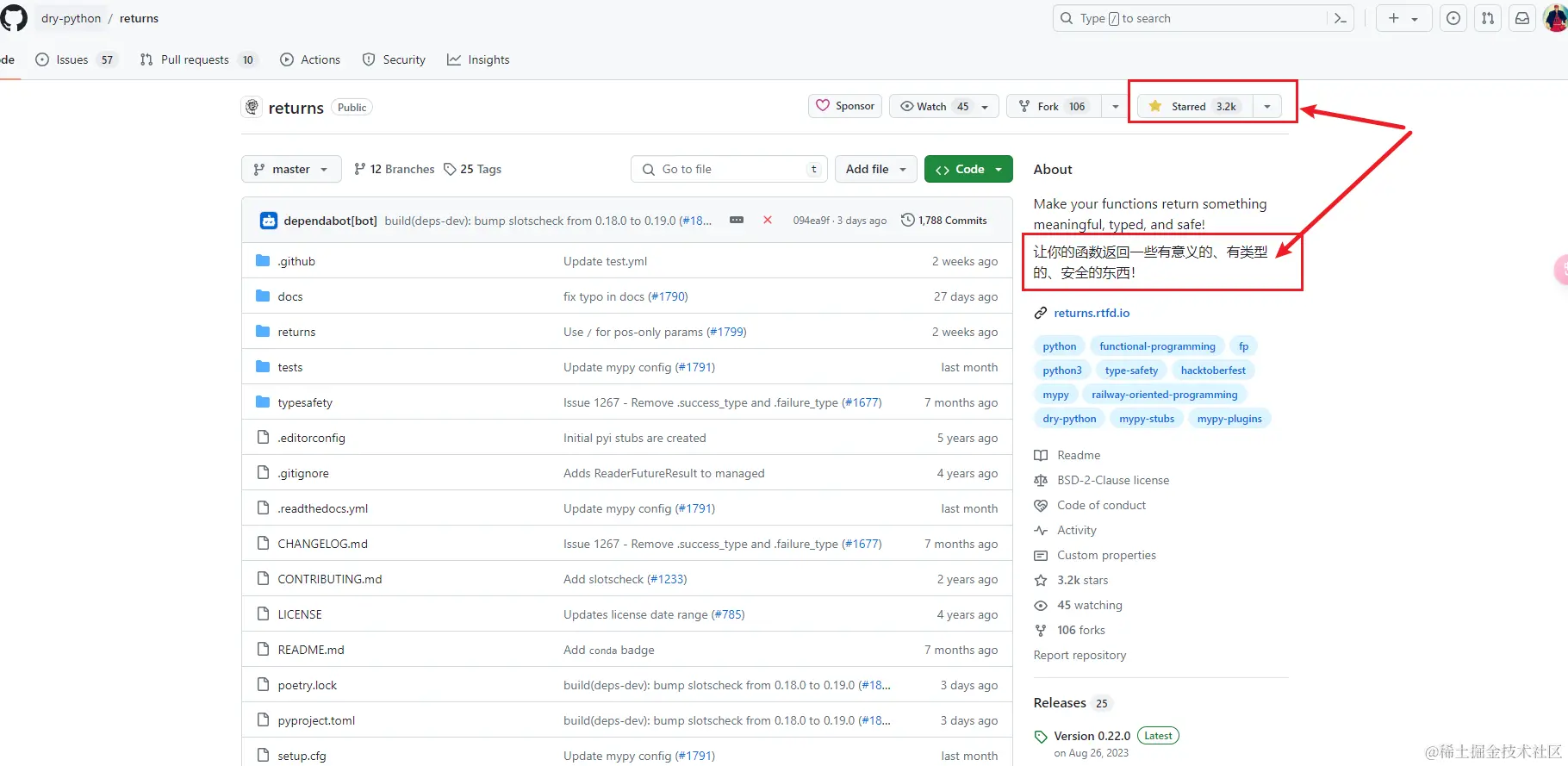Click the typesafety folder icon
The width and height of the screenshot is (1568, 766).
coord(263,402)
